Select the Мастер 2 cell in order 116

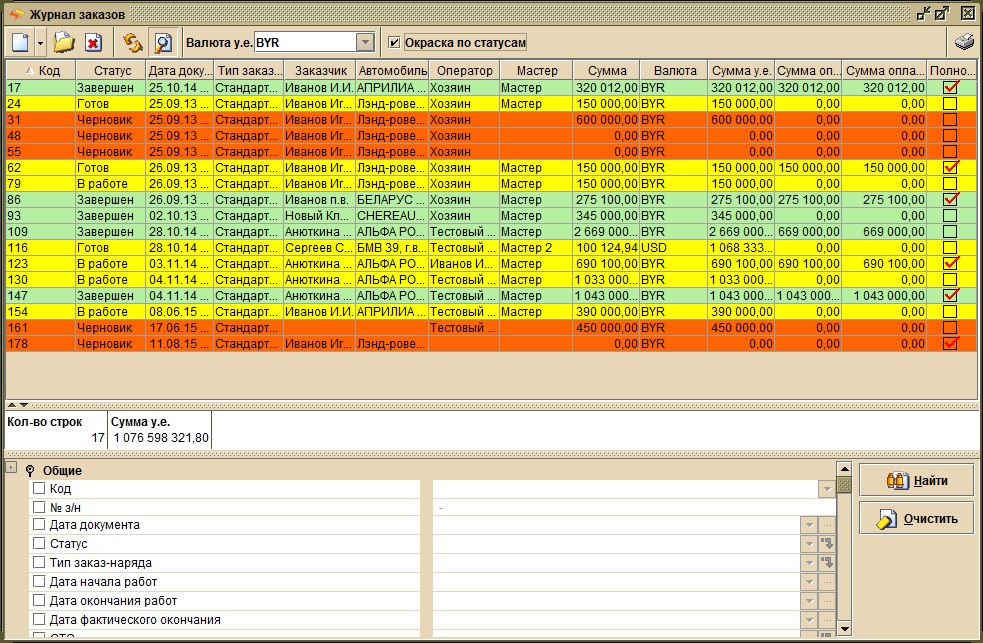pyautogui.click(x=536, y=248)
